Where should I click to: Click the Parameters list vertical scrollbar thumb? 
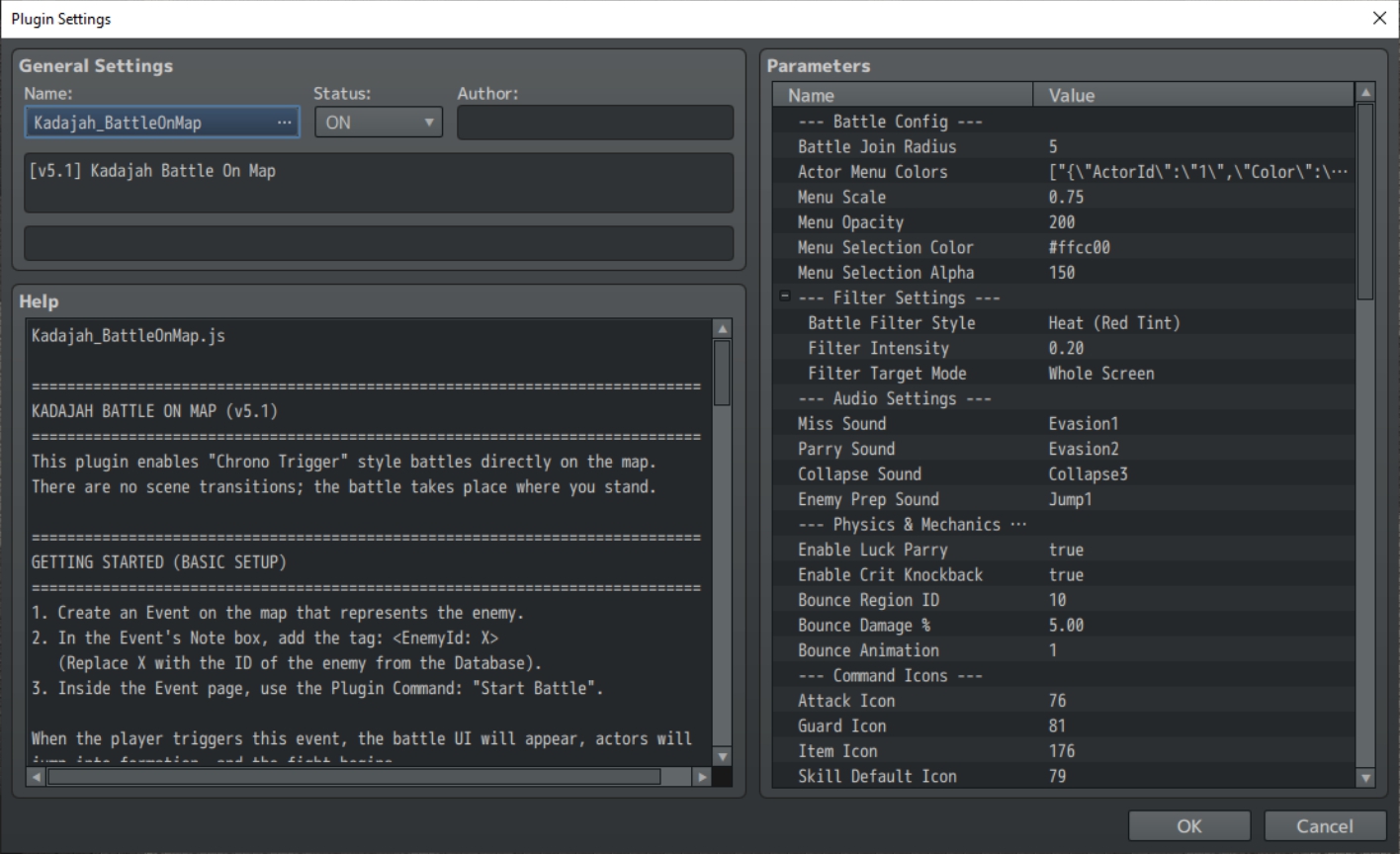[x=1365, y=202]
